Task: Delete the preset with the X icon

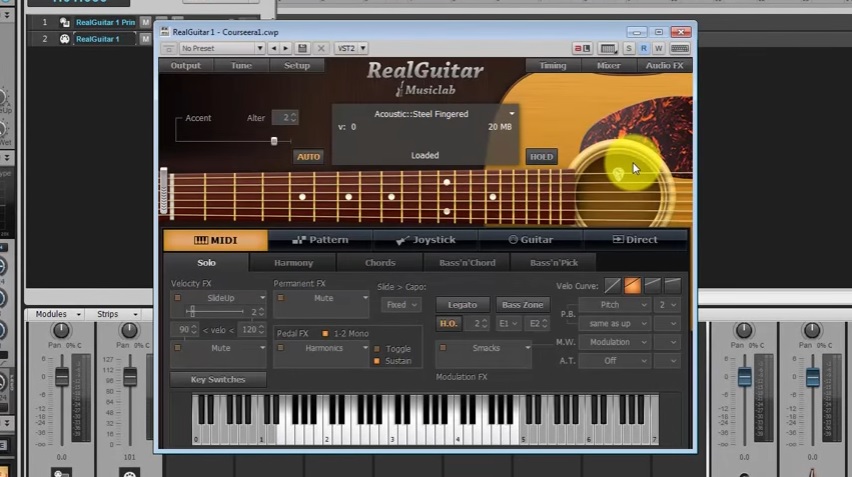Action: [321, 48]
